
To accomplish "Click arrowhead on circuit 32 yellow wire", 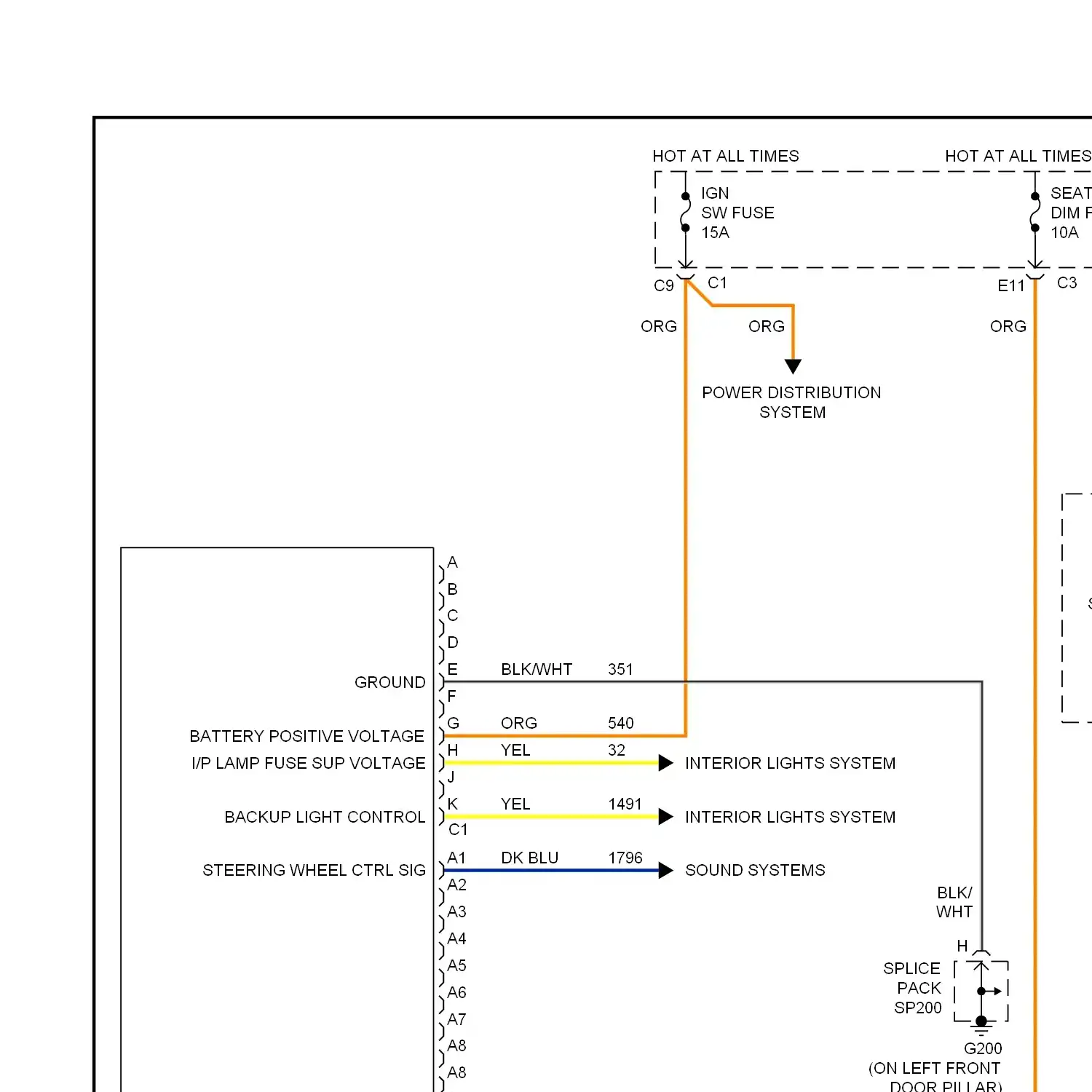I will coord(665,763).
